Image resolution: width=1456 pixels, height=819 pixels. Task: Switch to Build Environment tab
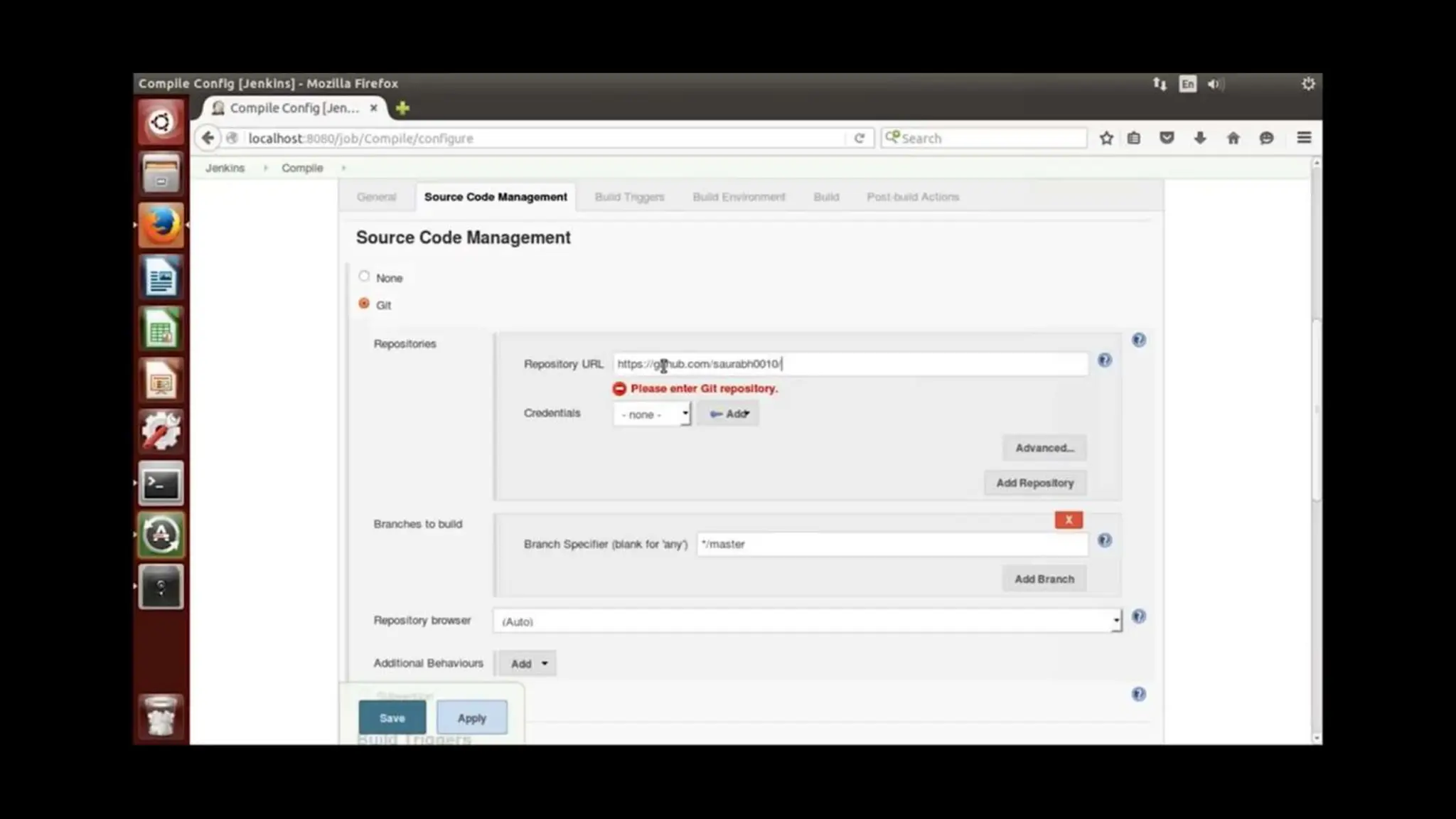pyautogui.click(x=739, y=197)
